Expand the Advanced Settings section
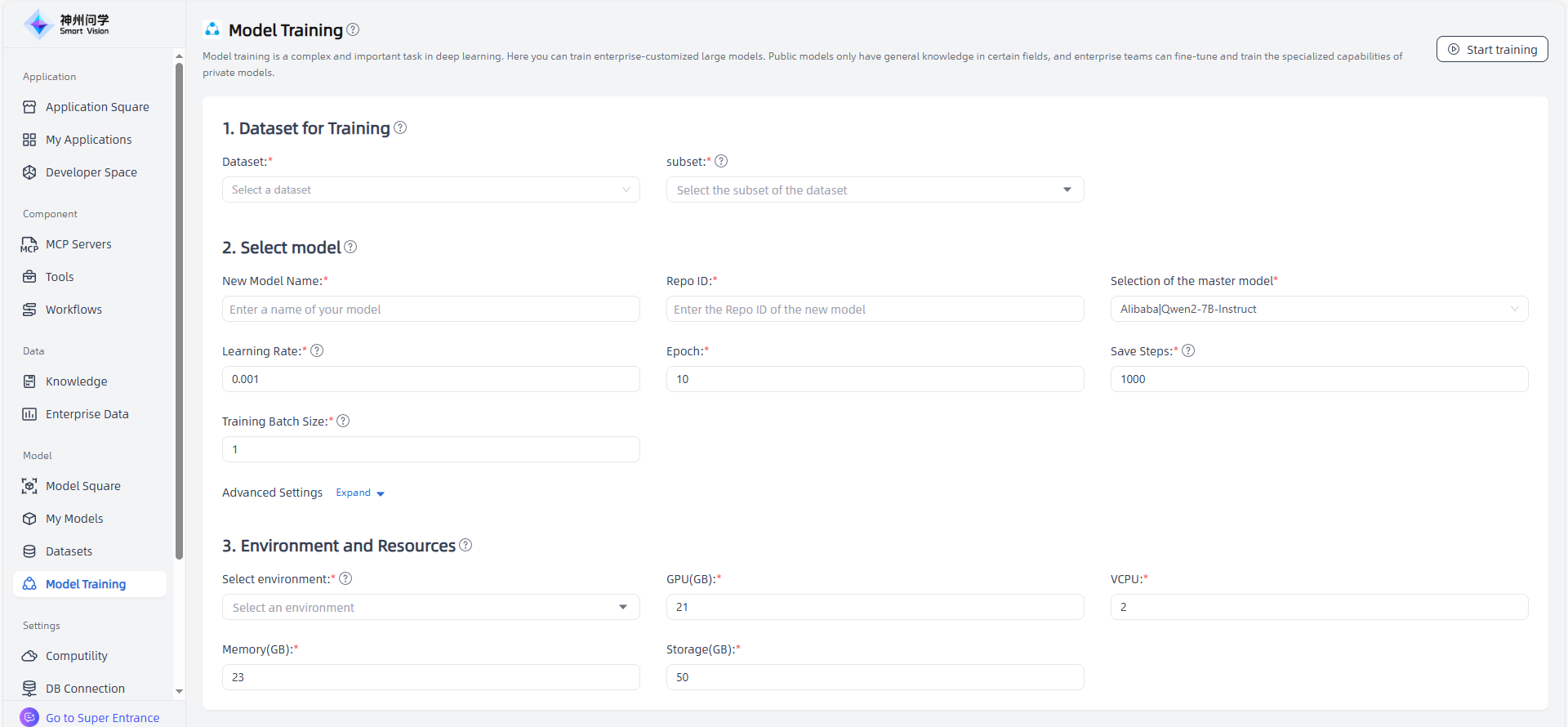 pyautogui.click(x=360, y=493)
